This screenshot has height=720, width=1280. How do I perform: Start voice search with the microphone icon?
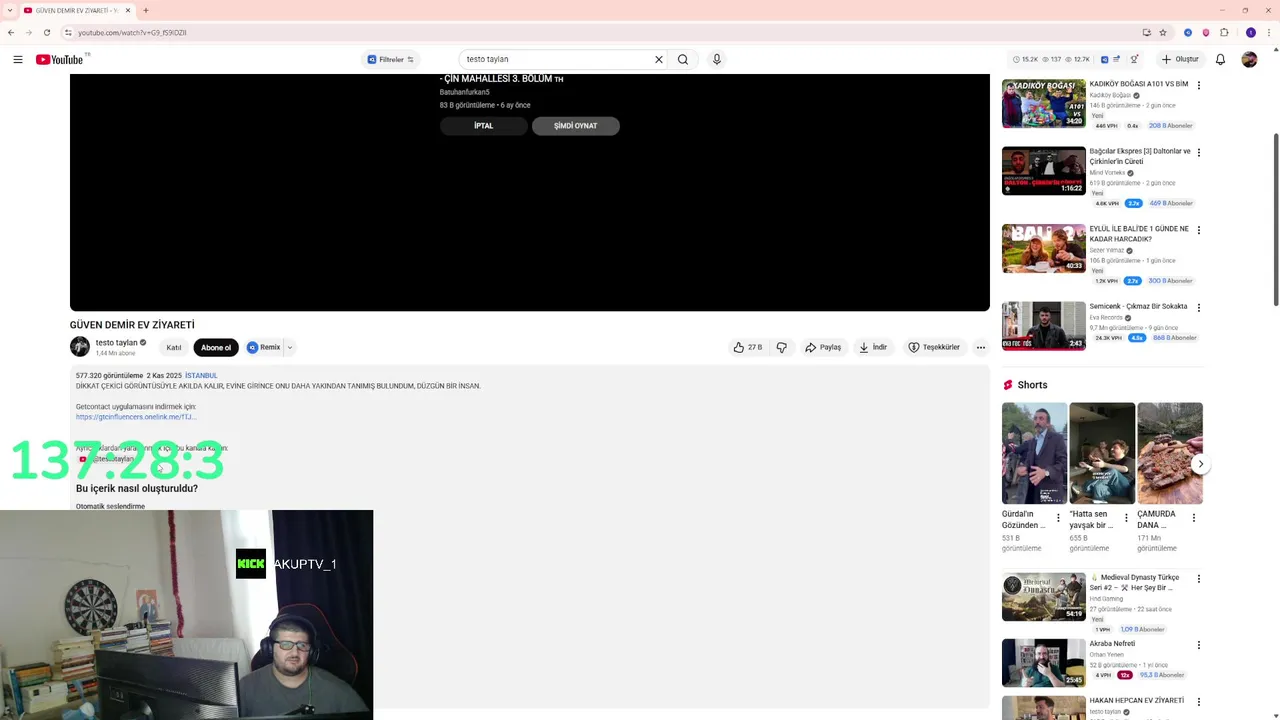pos(716,59)
